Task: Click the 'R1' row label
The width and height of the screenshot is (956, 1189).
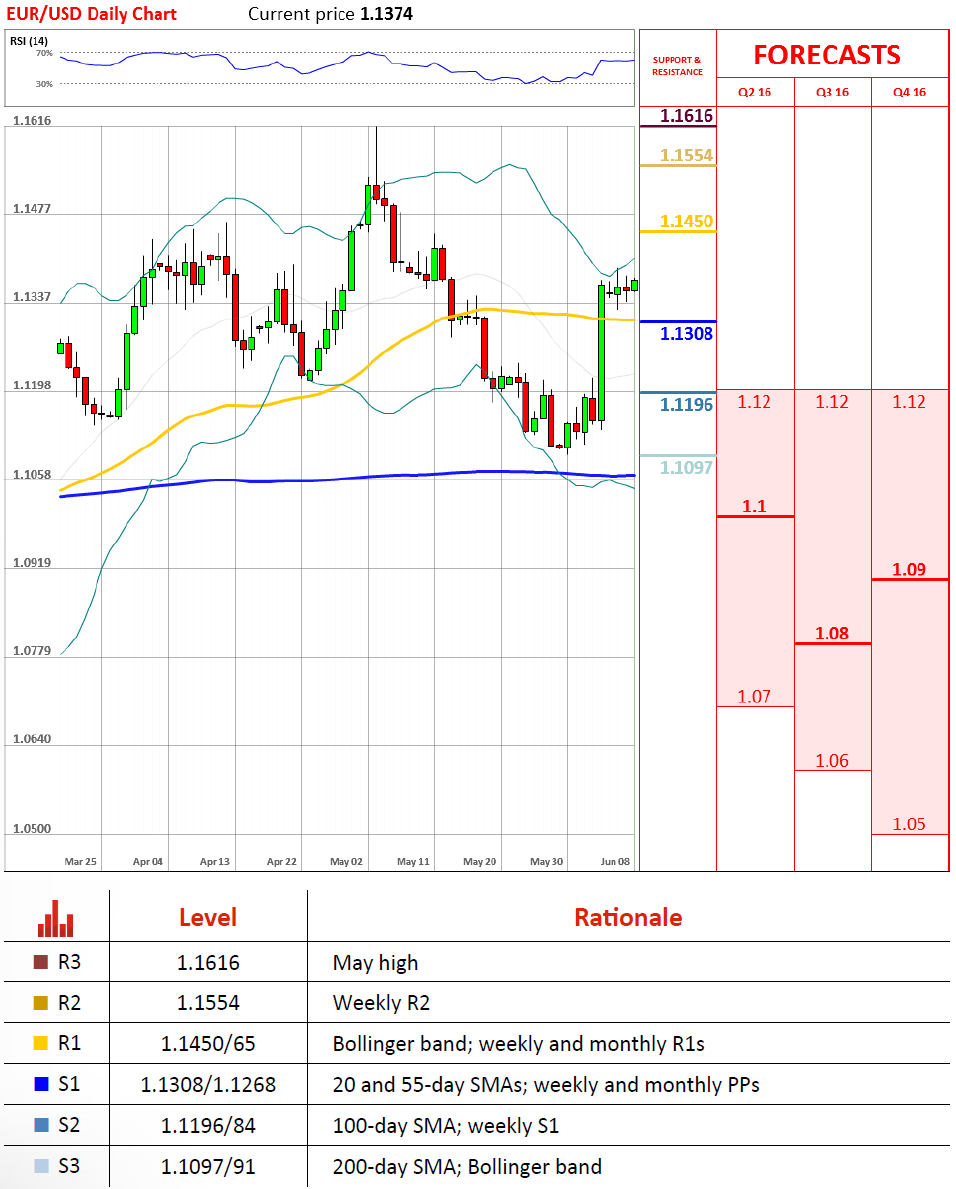Action: (69, 1043)
